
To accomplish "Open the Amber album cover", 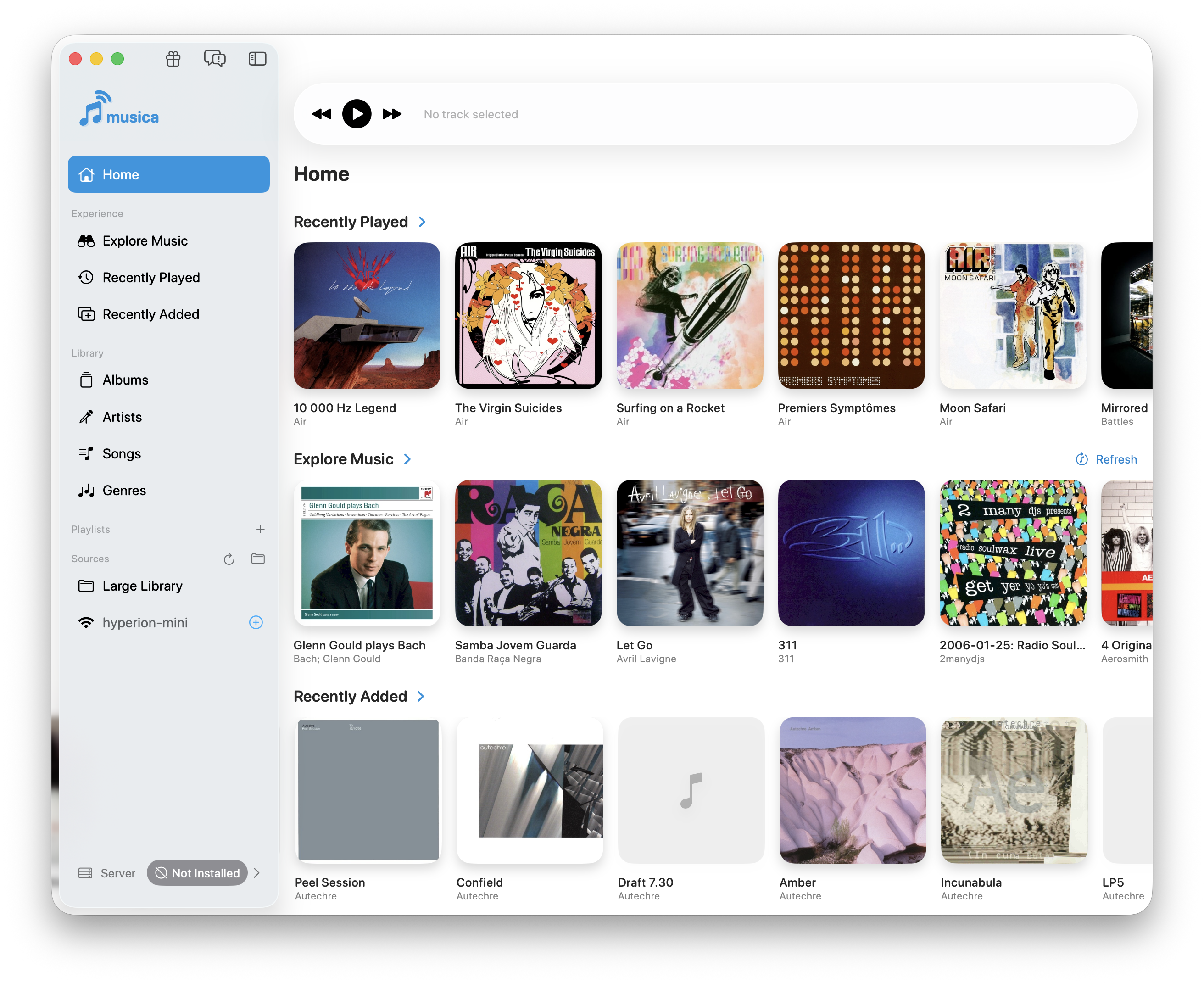I will 853,790.
